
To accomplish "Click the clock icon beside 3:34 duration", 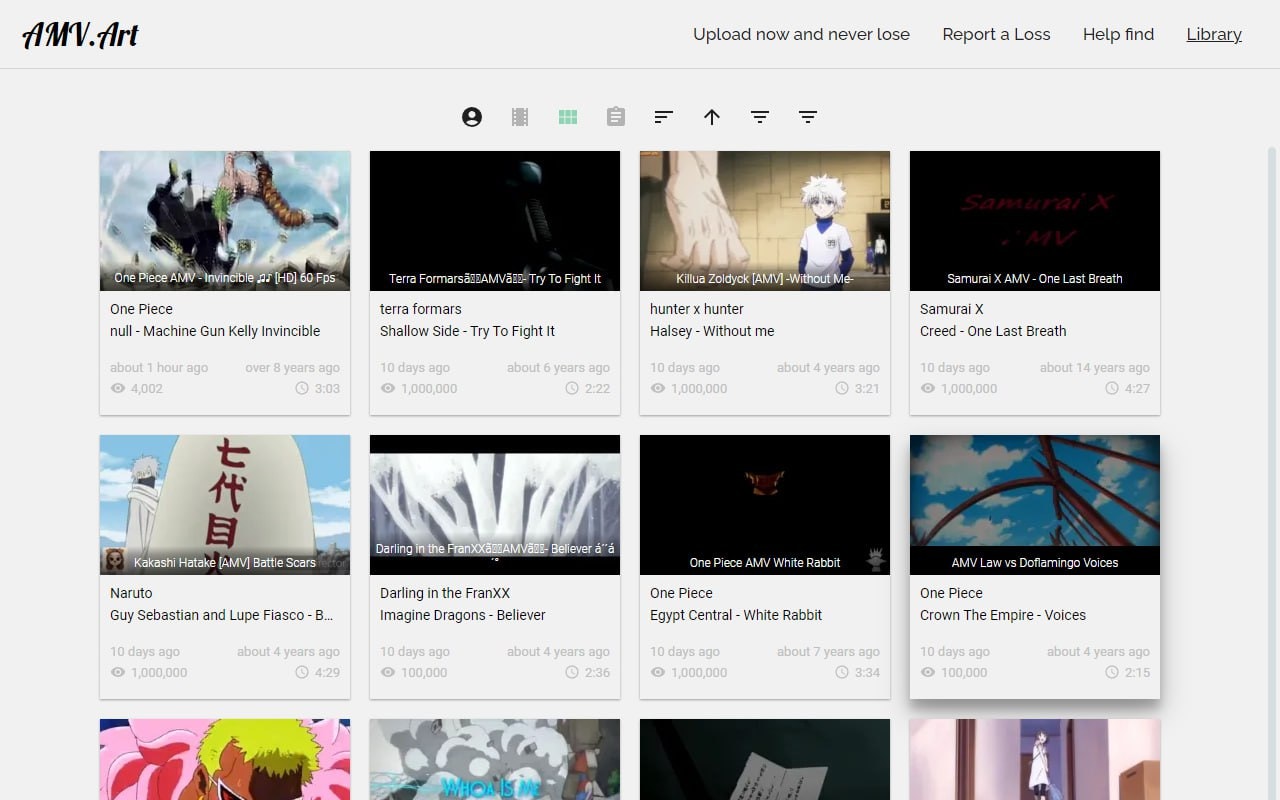I will 842,672.
